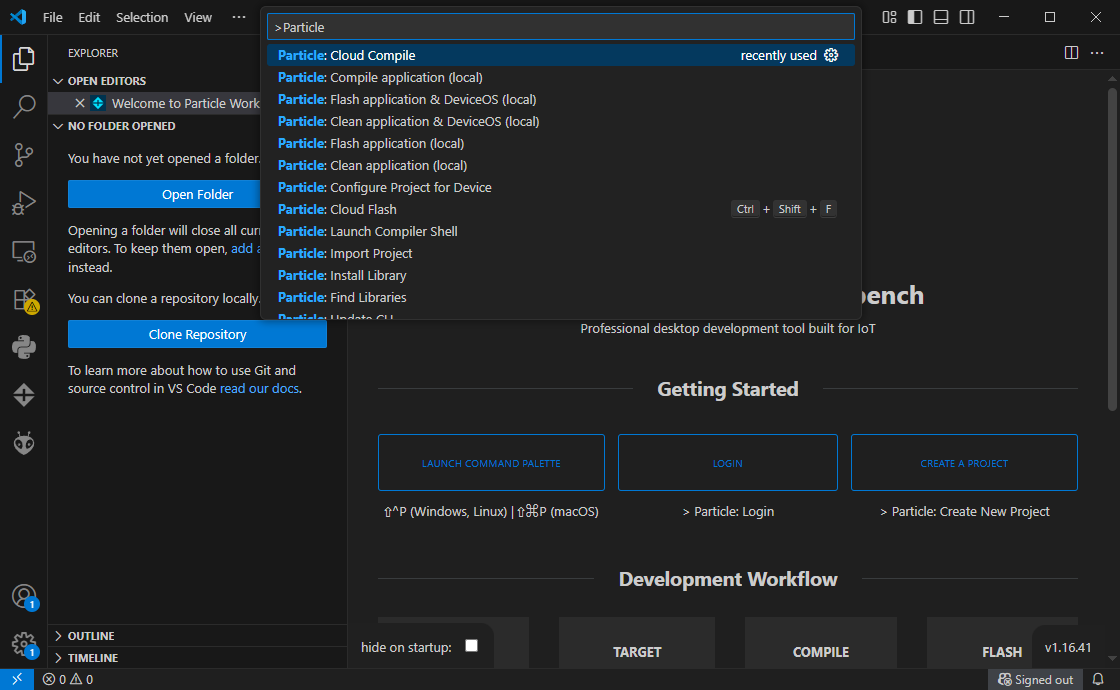Click the gear beside Particle: Cloud Compile
Viewport: 1120px width, 690px height.
(831, 55)
